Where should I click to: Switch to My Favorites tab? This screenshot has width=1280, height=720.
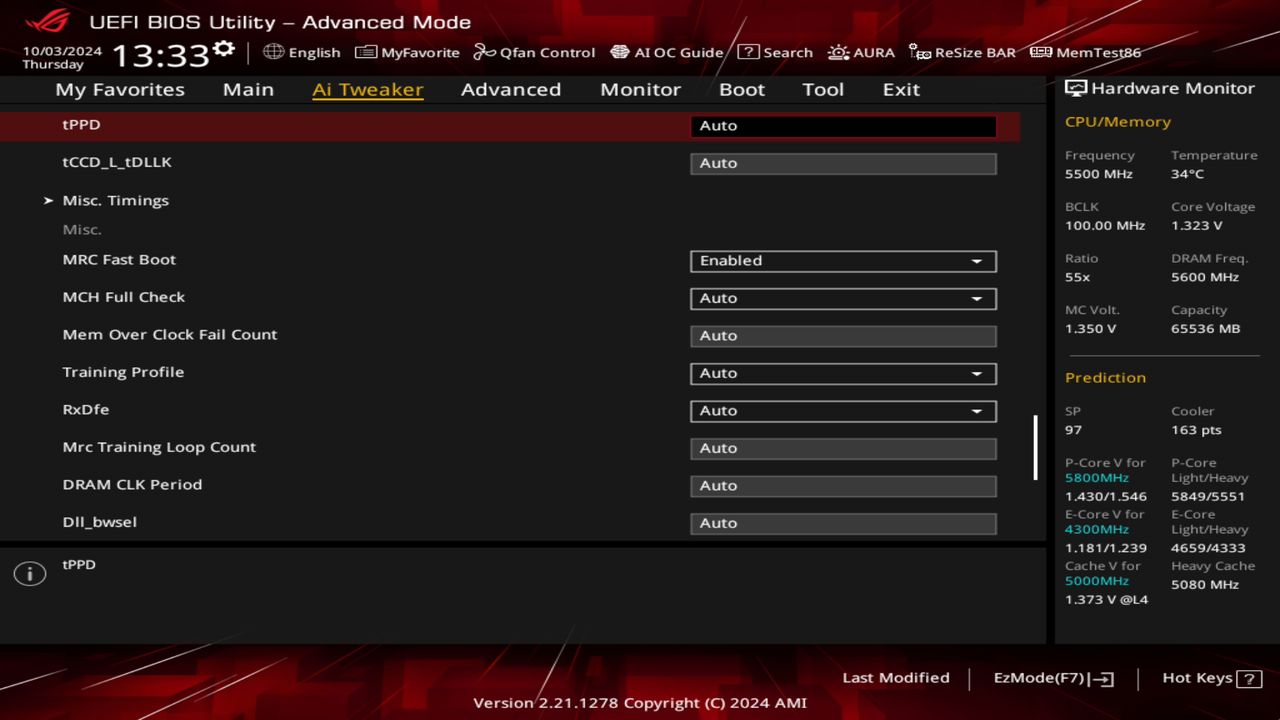point(120,89)
